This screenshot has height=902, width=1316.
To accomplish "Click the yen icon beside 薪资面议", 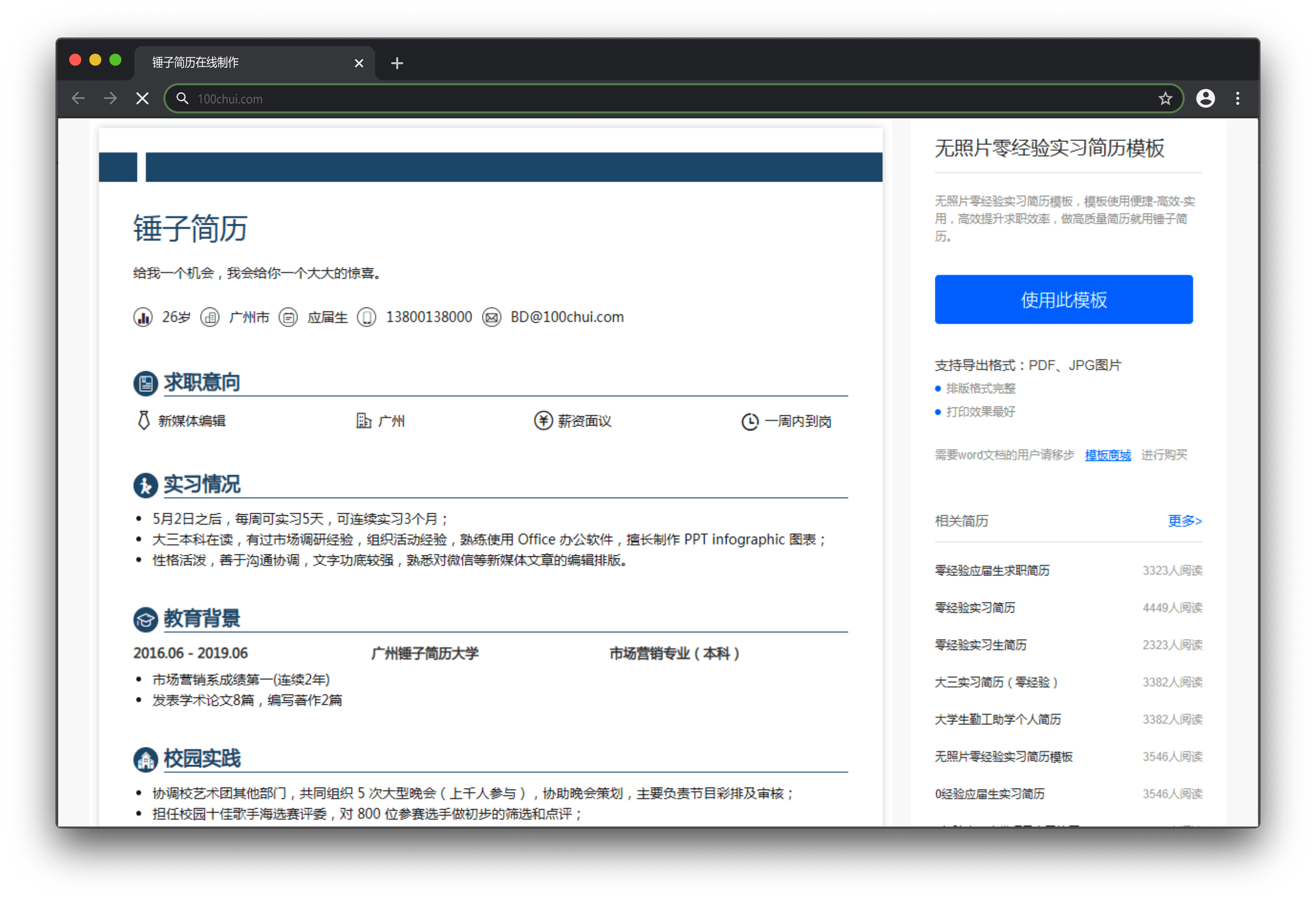I will click(x=543, y=420).
